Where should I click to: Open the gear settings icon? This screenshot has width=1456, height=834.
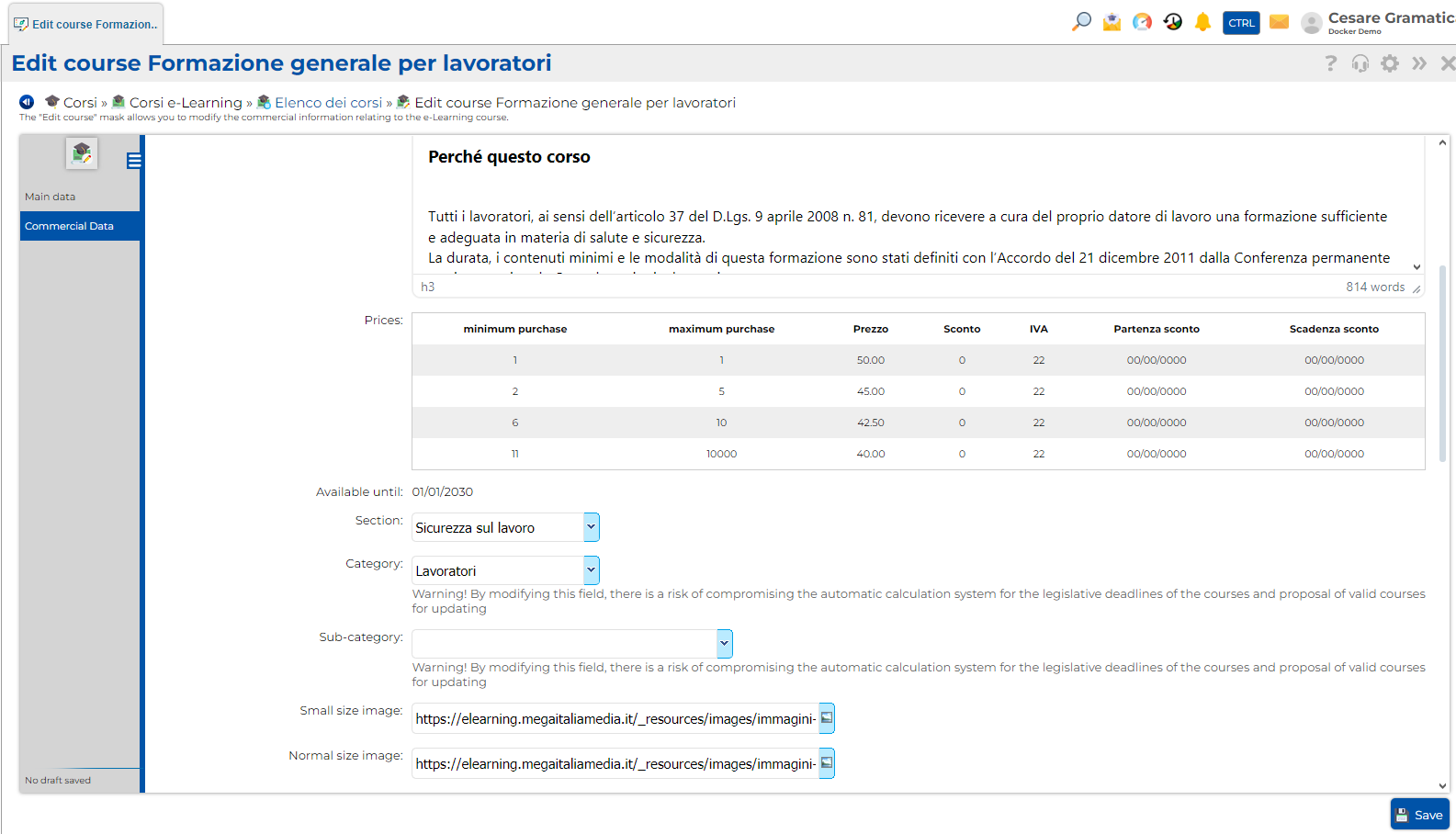(x=1390, y=63)
